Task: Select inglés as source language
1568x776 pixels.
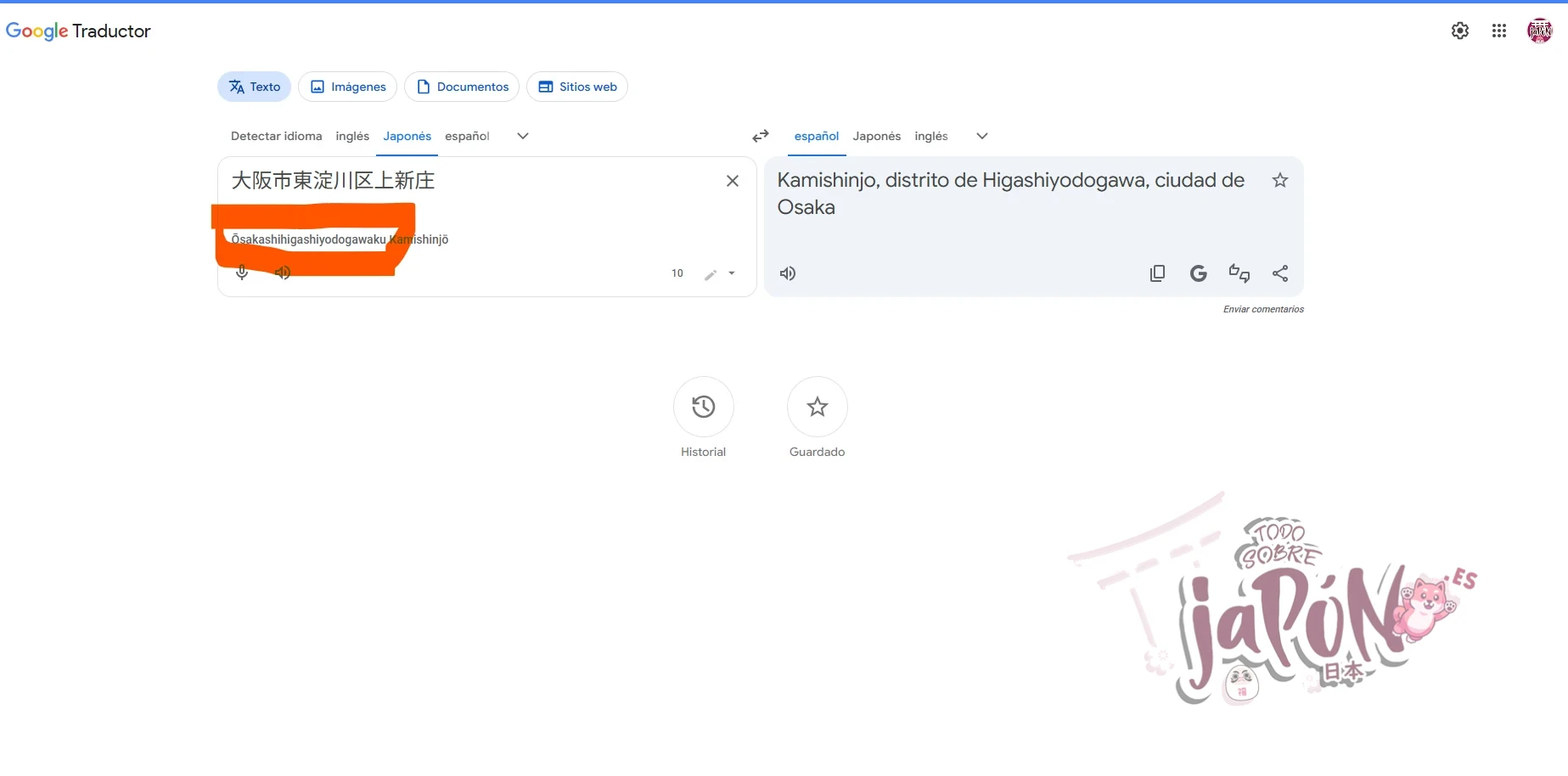Action: click(352, 136)
